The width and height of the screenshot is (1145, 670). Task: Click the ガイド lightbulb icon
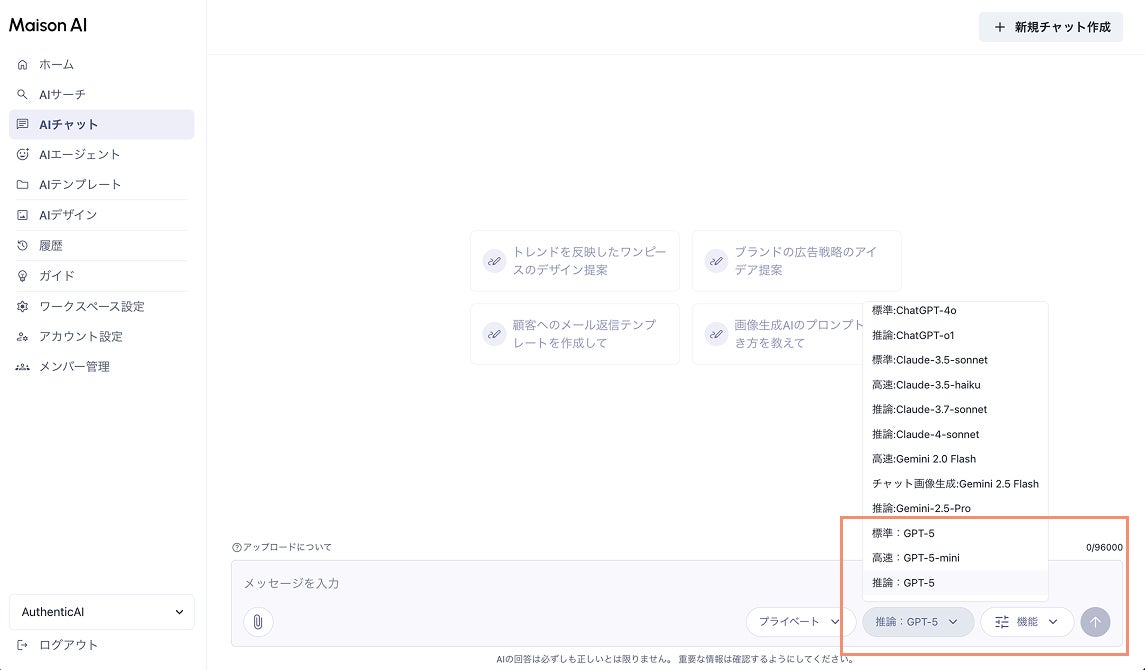23,276
